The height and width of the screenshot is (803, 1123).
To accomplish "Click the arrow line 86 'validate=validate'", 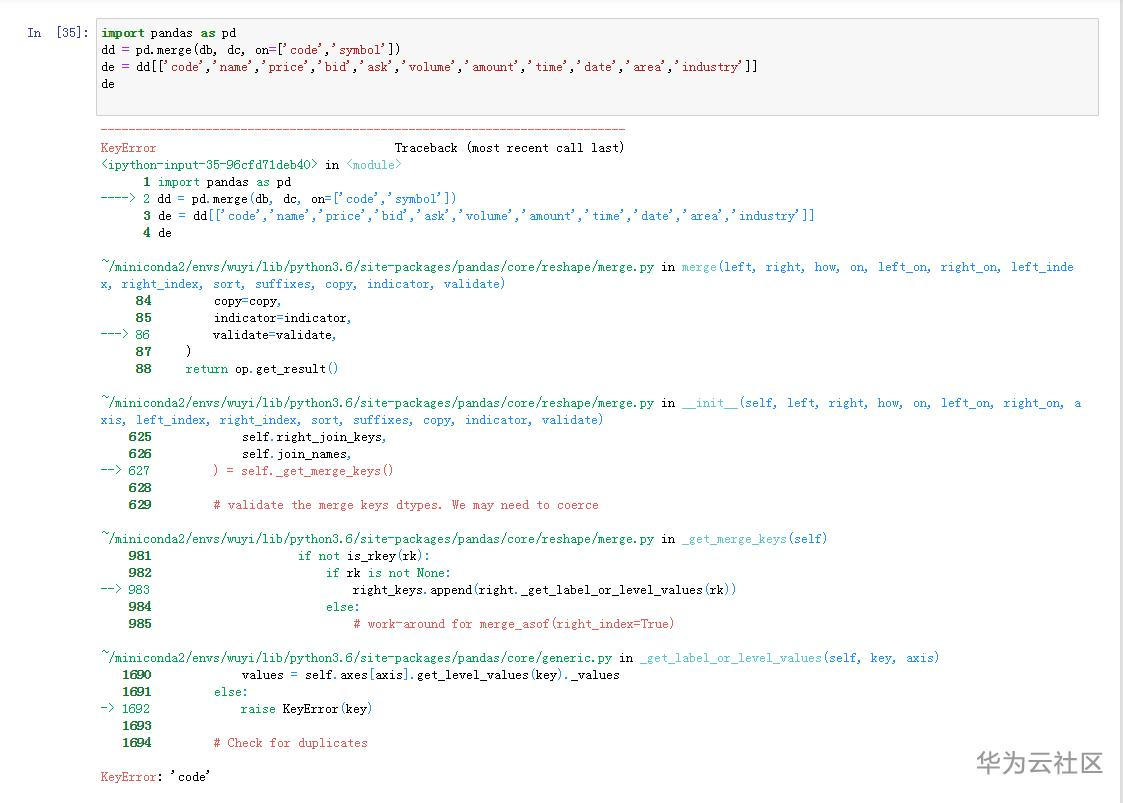I will tap(274, 335).
